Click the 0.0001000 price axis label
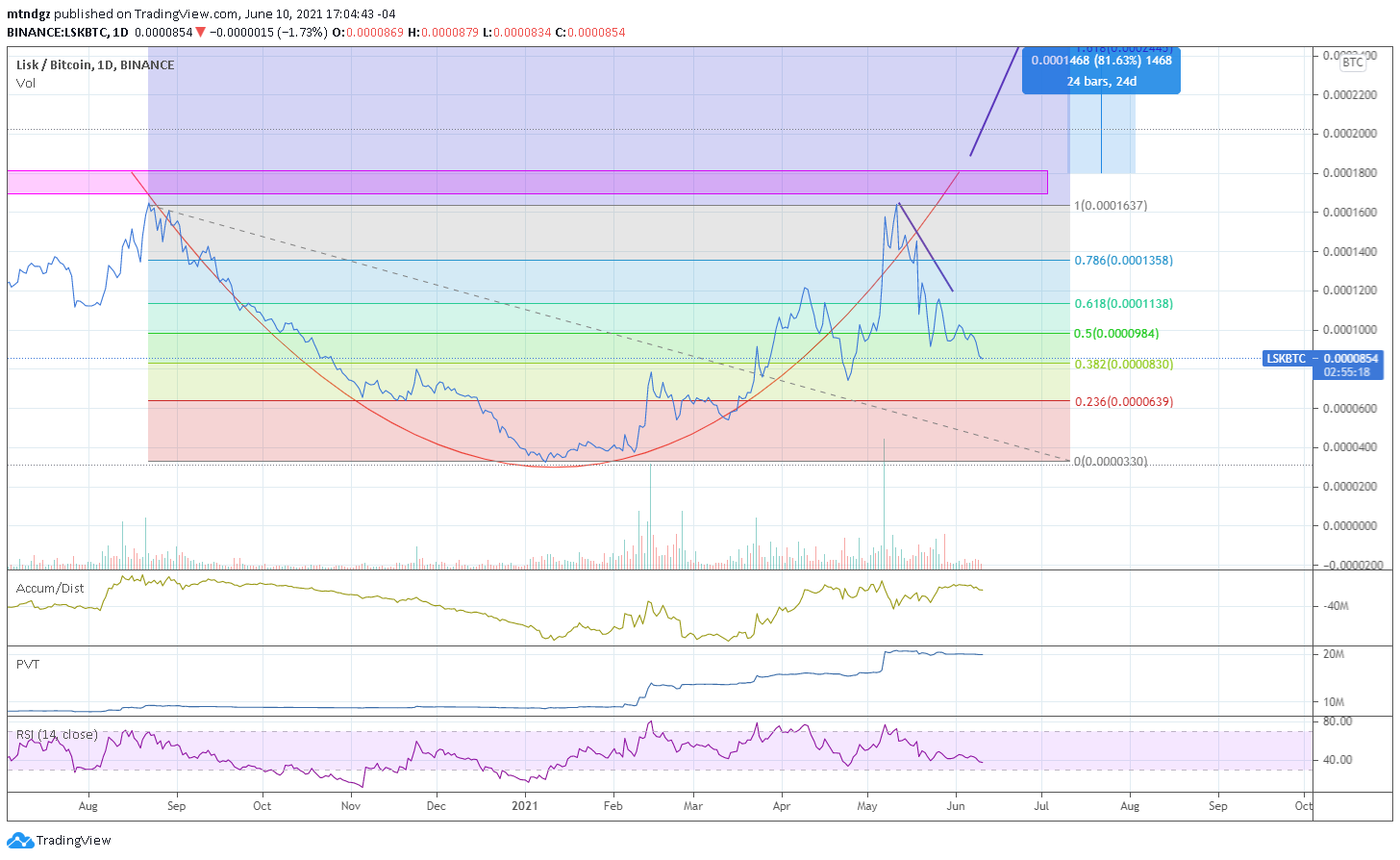1400x860 pixels. pyautogui.click(x=1349, y=329)
